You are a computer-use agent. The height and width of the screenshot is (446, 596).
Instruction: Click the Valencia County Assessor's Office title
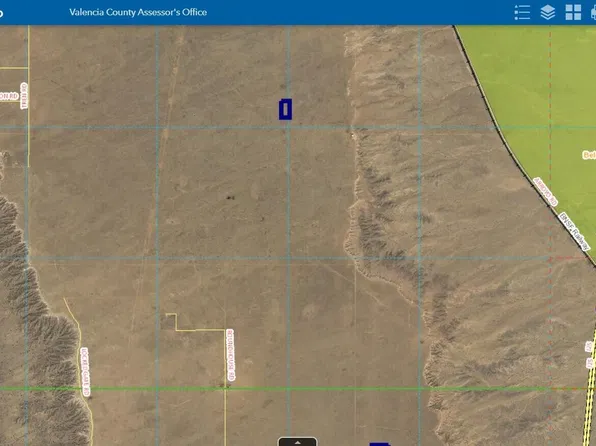[138, 12]
